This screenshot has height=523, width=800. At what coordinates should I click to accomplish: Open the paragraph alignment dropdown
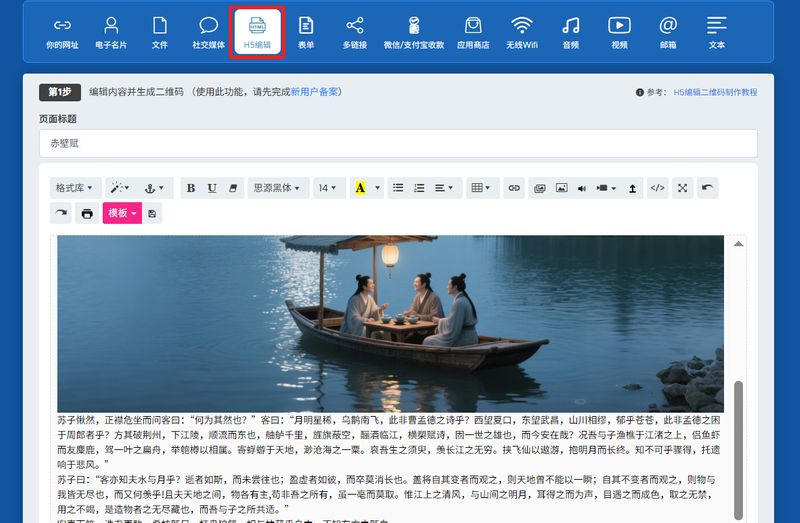coord(444,188)
